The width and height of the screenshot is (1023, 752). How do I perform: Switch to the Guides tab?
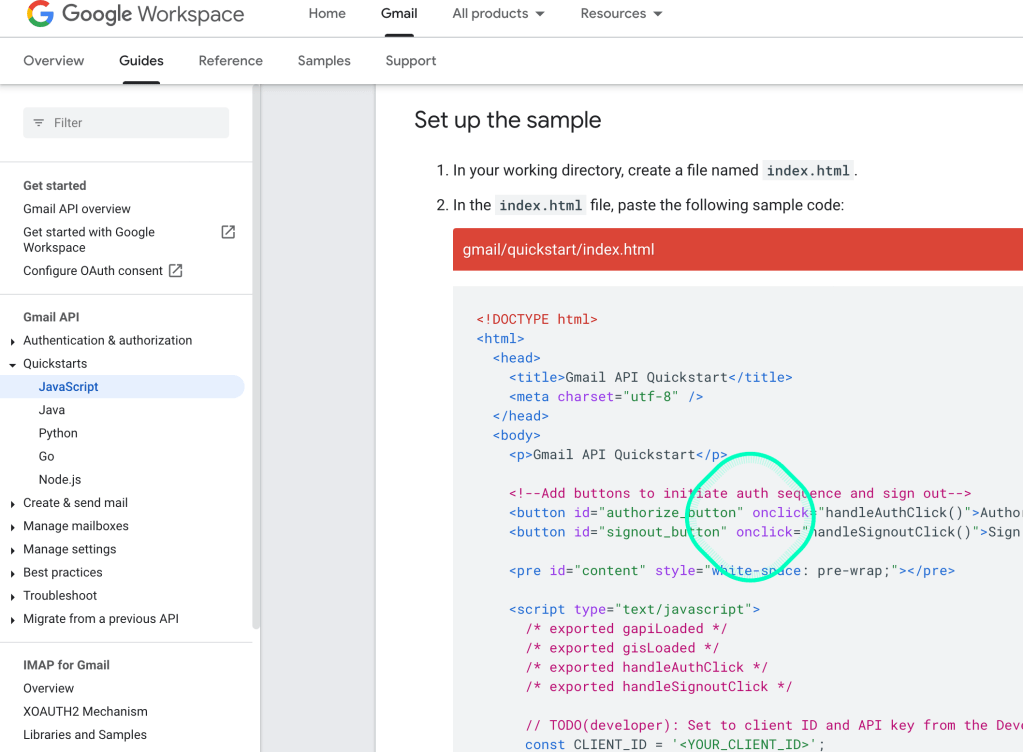pos(141,61)
